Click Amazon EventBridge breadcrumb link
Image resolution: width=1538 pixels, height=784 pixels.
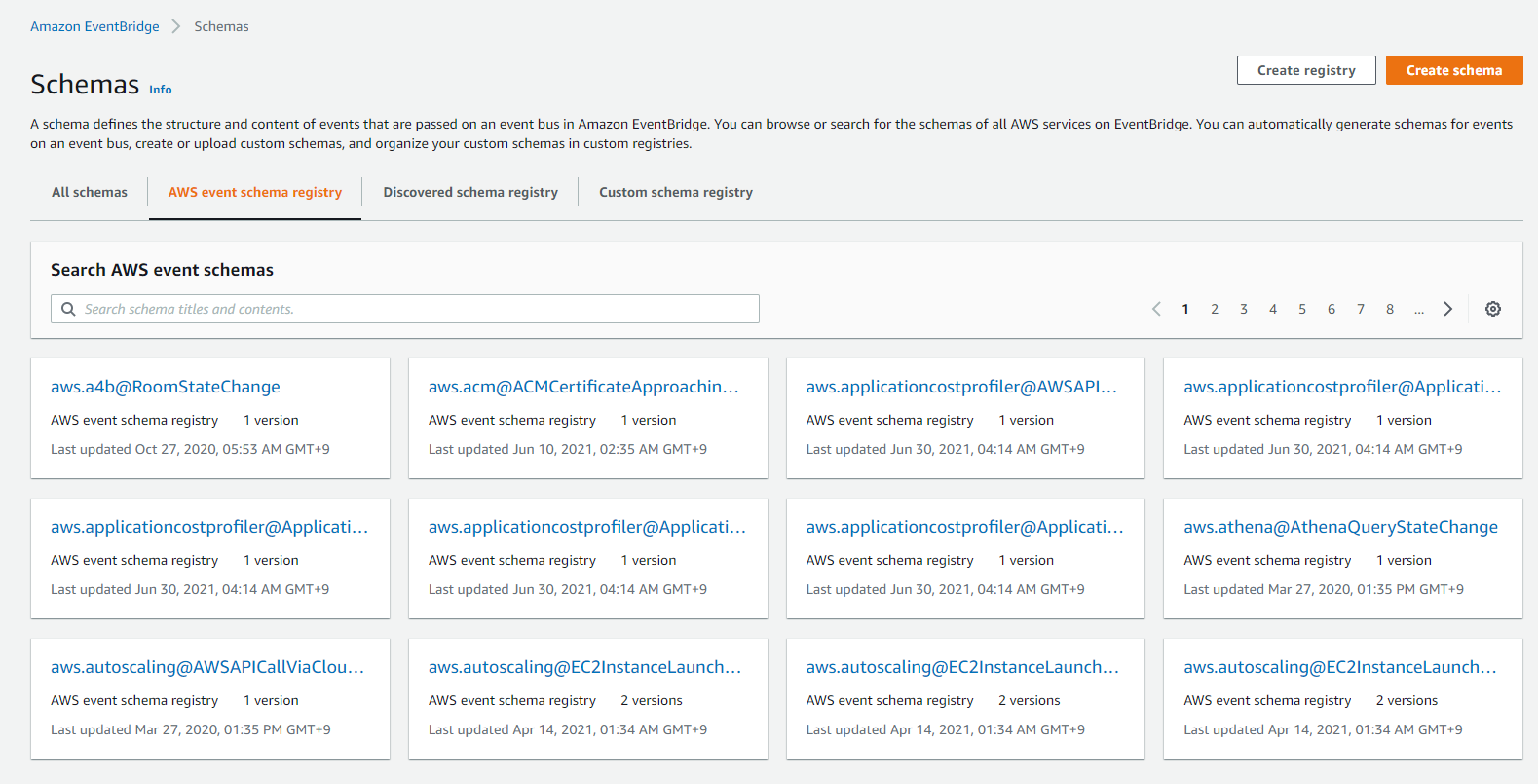(94, 26)
